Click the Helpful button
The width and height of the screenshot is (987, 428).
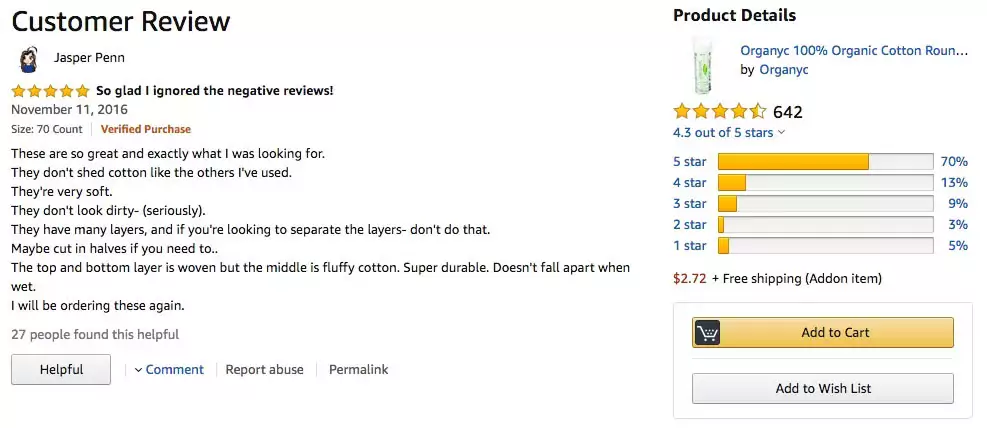[61, 370]
